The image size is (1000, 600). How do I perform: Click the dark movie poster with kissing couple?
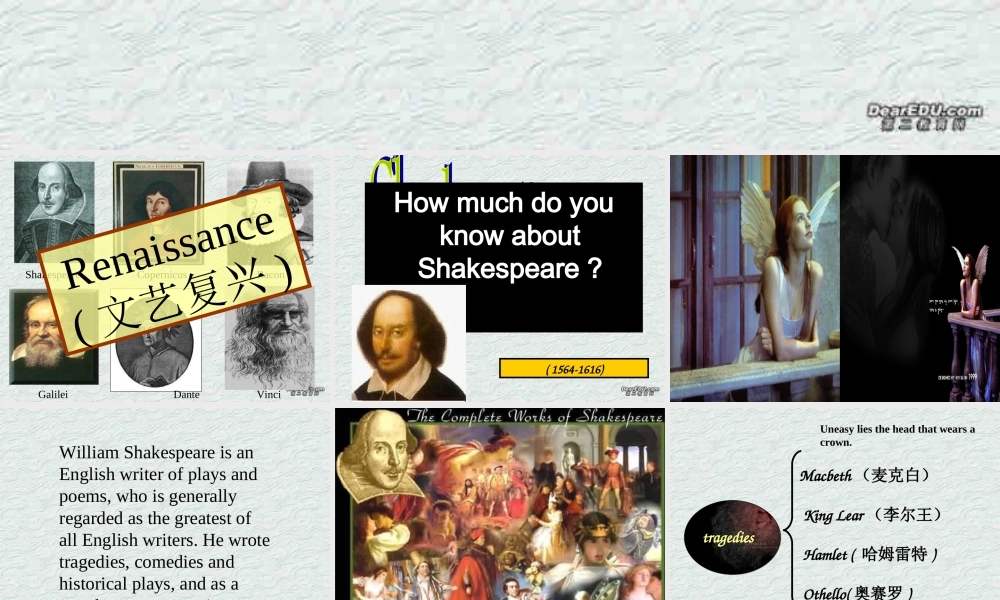coord(920,278)
